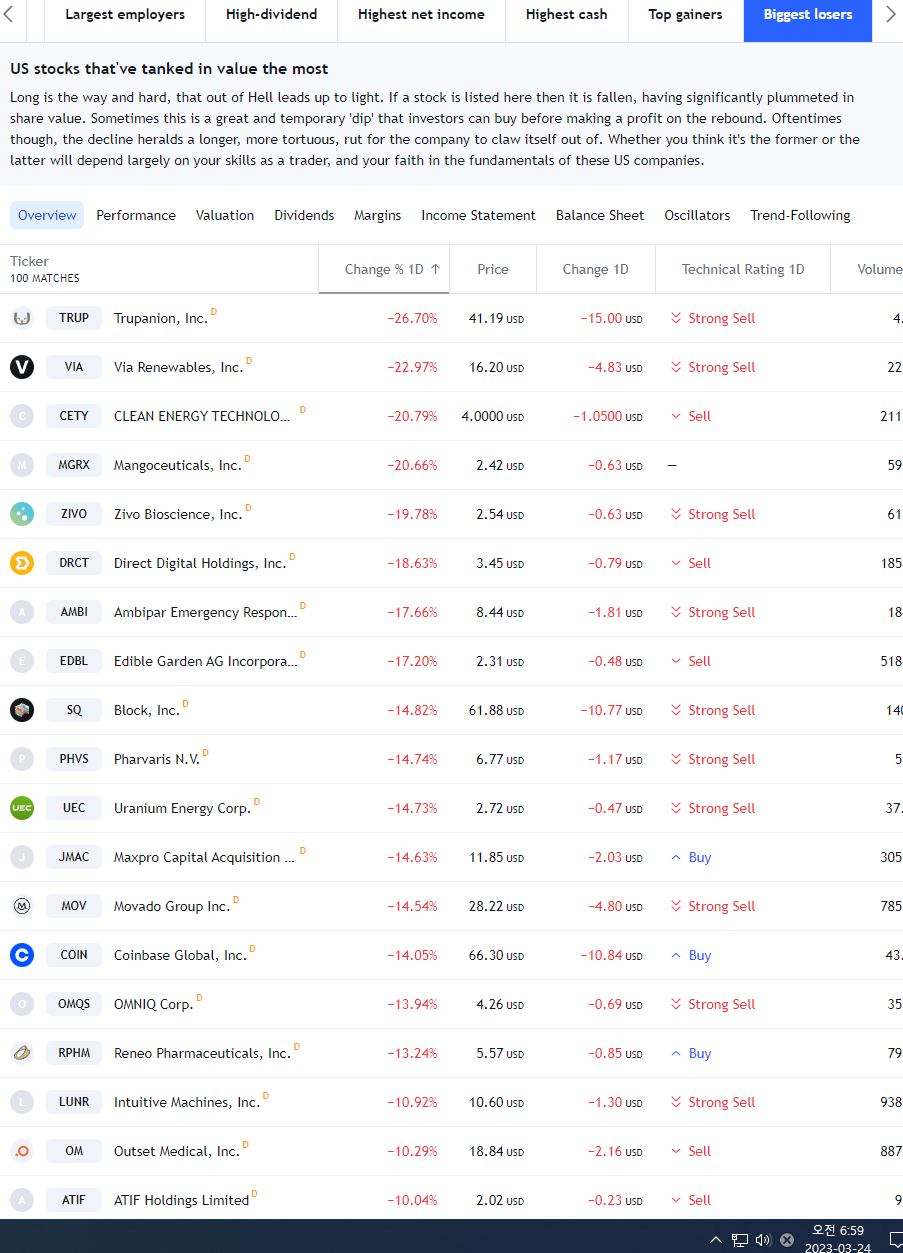903x1253 pixels.
Task: Click the Pharvaris placeholder logo icon
Action: pyautogui.click(x=22, y=759)
